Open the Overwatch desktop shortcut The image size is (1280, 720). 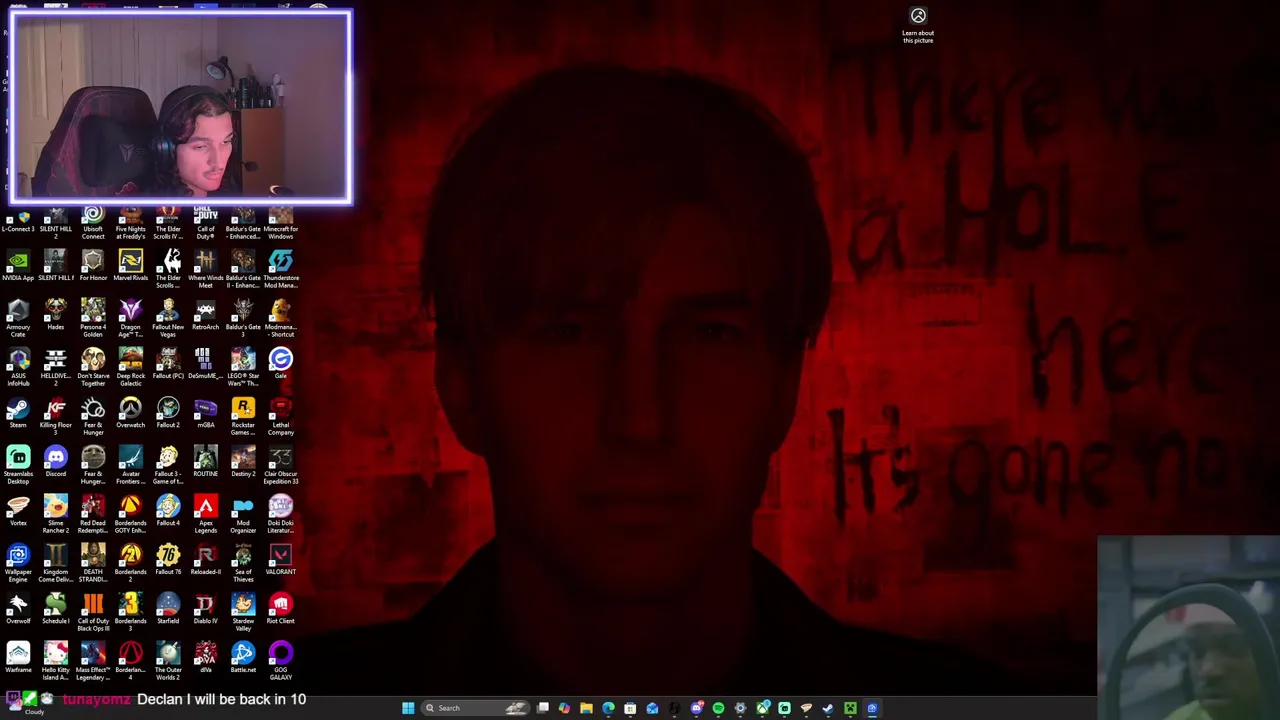(130, 412)
